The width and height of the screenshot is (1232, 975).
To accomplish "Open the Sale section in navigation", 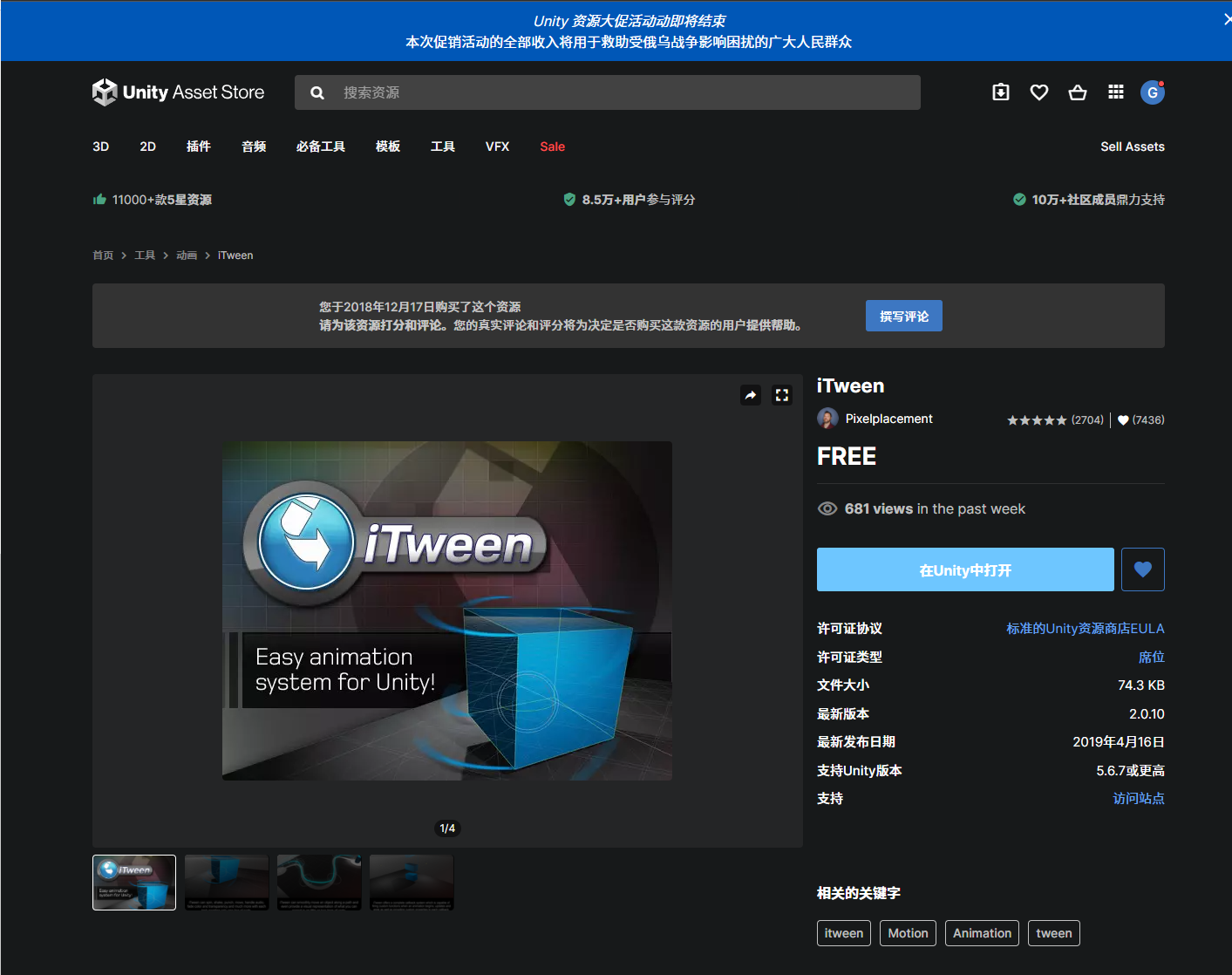I will (552, 147).
